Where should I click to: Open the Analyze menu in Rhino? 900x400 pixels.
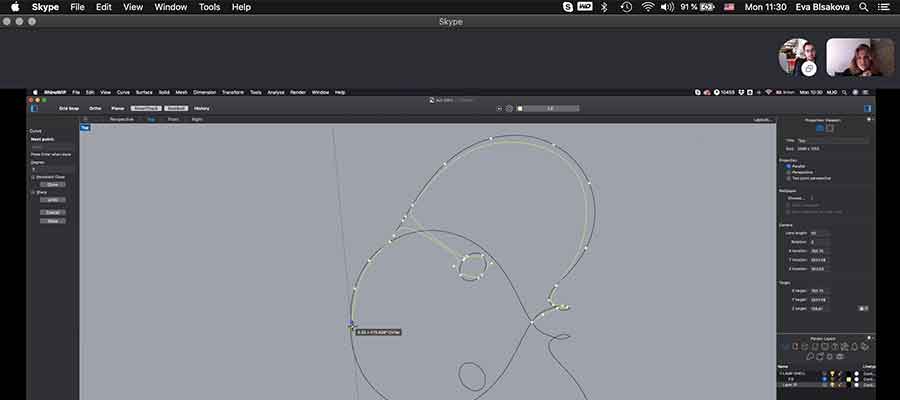pos(276,92)
